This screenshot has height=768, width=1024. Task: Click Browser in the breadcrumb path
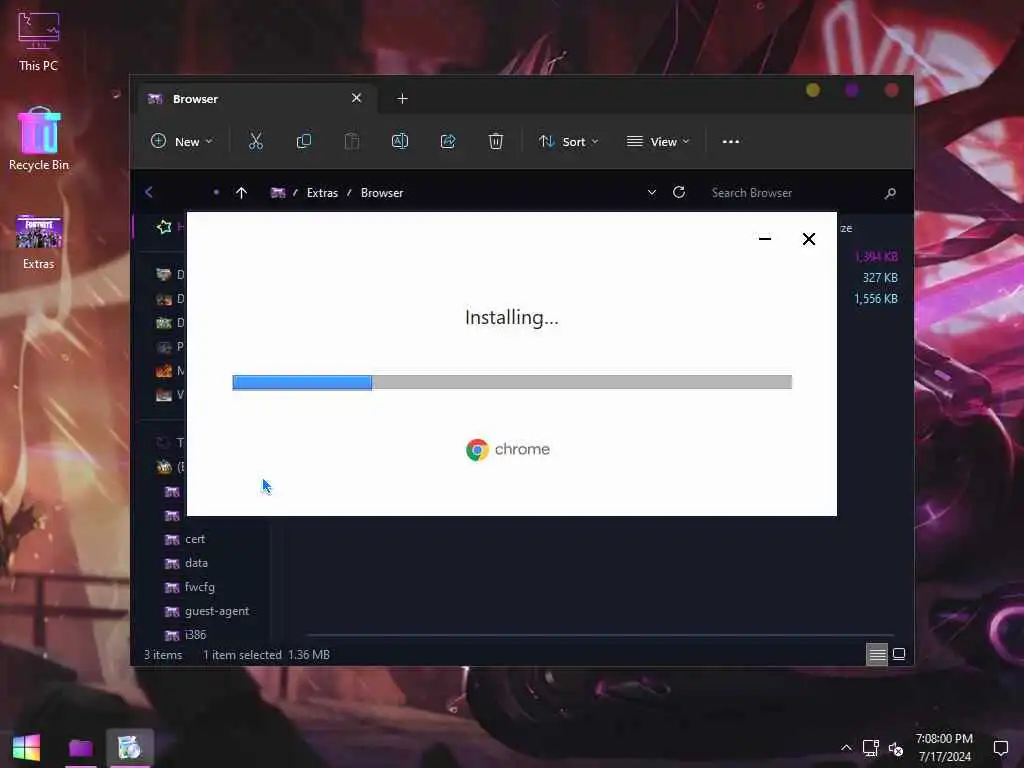(382, 193)
